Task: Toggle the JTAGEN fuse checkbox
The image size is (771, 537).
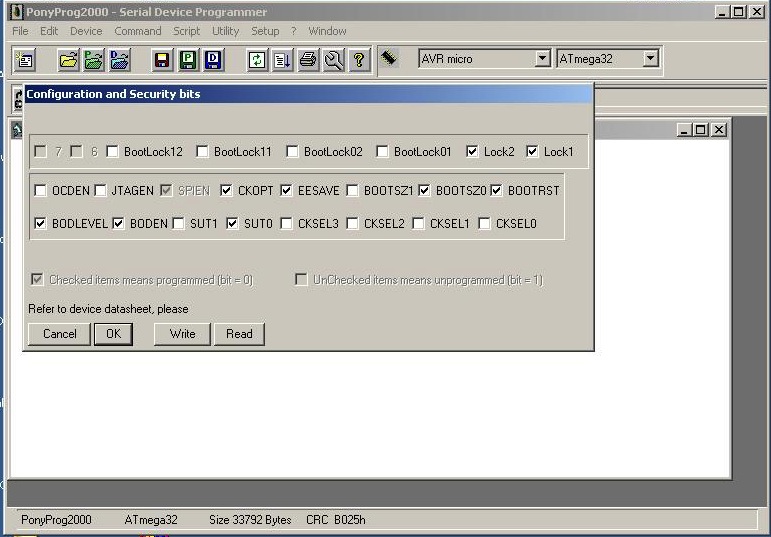Action: (x=100, y=190)
